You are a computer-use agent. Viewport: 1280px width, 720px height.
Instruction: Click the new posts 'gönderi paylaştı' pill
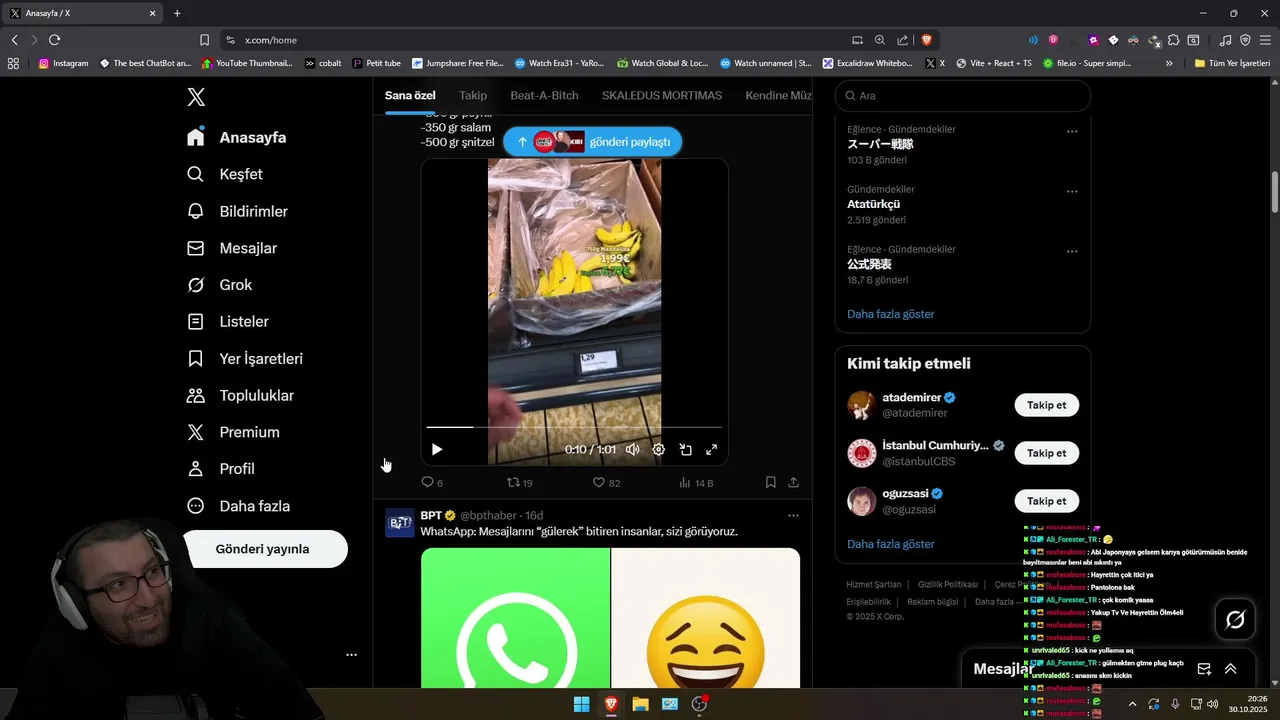coord(593,142)
